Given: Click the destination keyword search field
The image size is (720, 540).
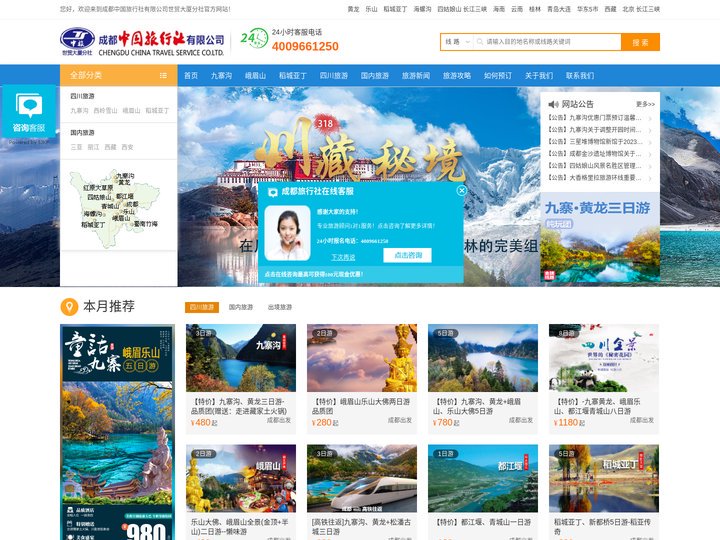Looking at the screenshot, I should tap(547, 42).
